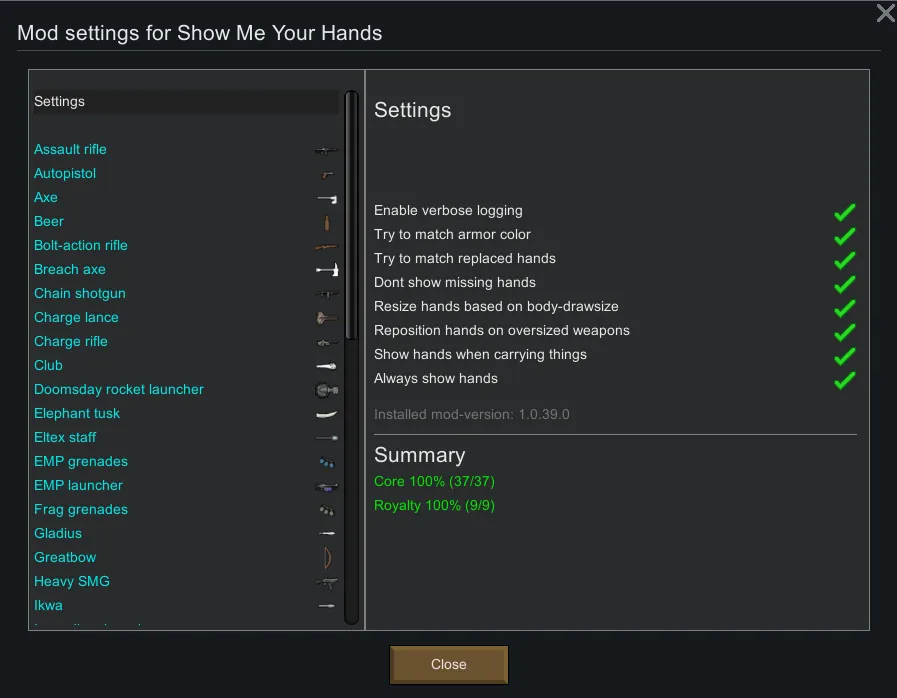The image size is (897, 698).
Task: Toggle the Try to match armor color option
Action: 845,235
